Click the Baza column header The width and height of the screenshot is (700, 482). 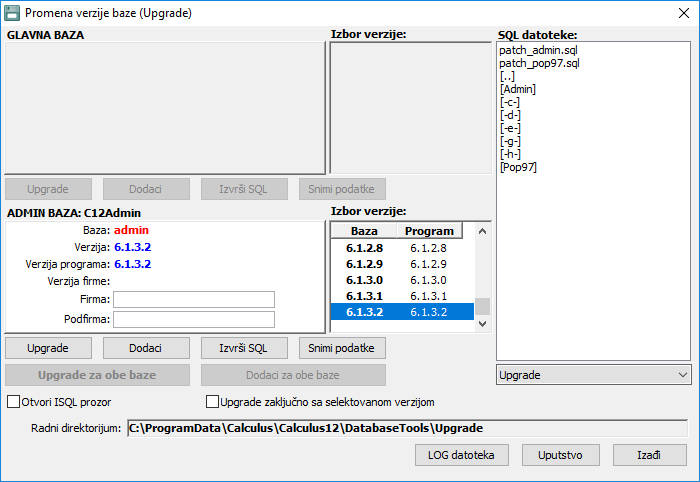tap(364, 231)
